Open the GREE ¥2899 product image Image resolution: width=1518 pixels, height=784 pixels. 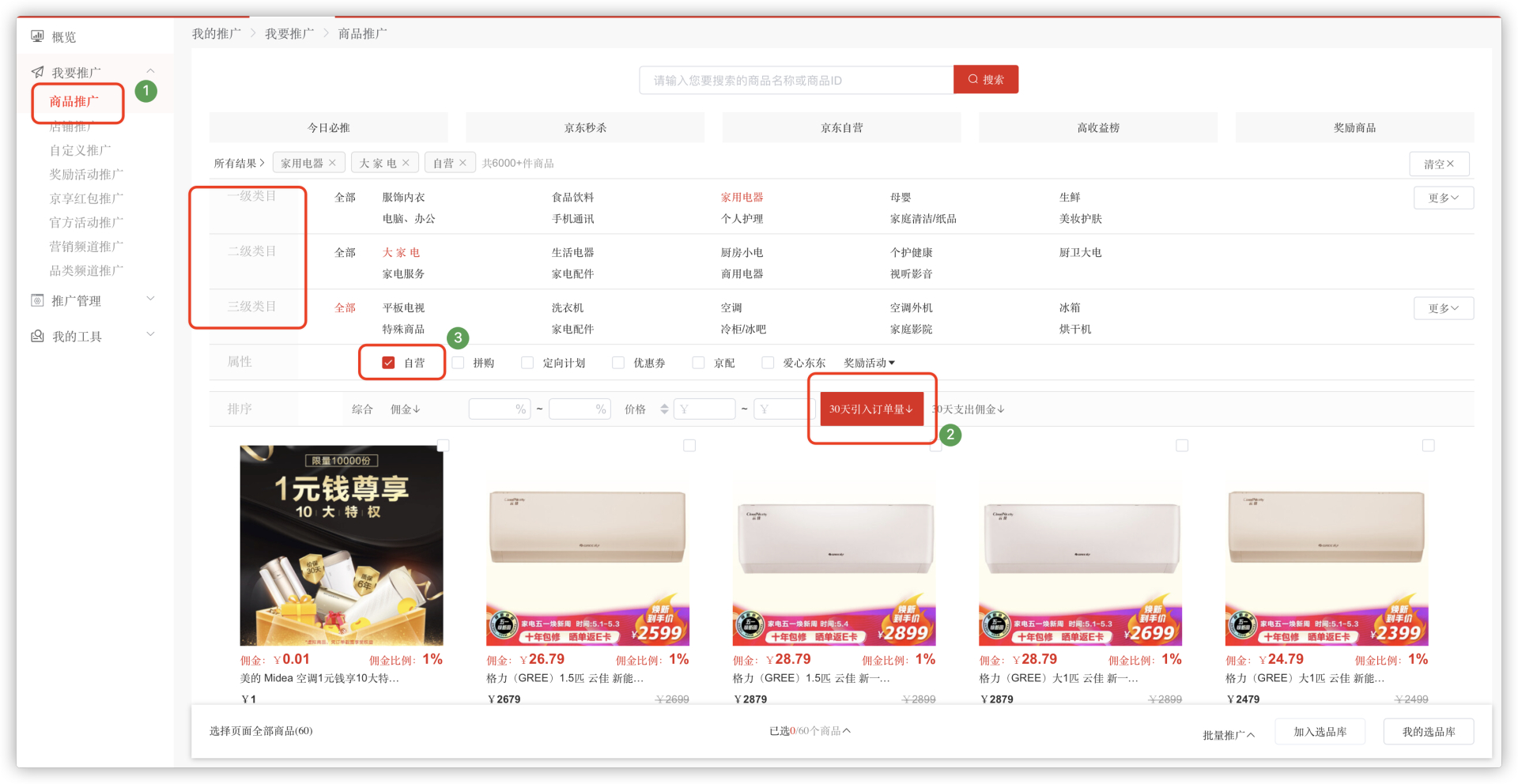[x=834, y=545]
